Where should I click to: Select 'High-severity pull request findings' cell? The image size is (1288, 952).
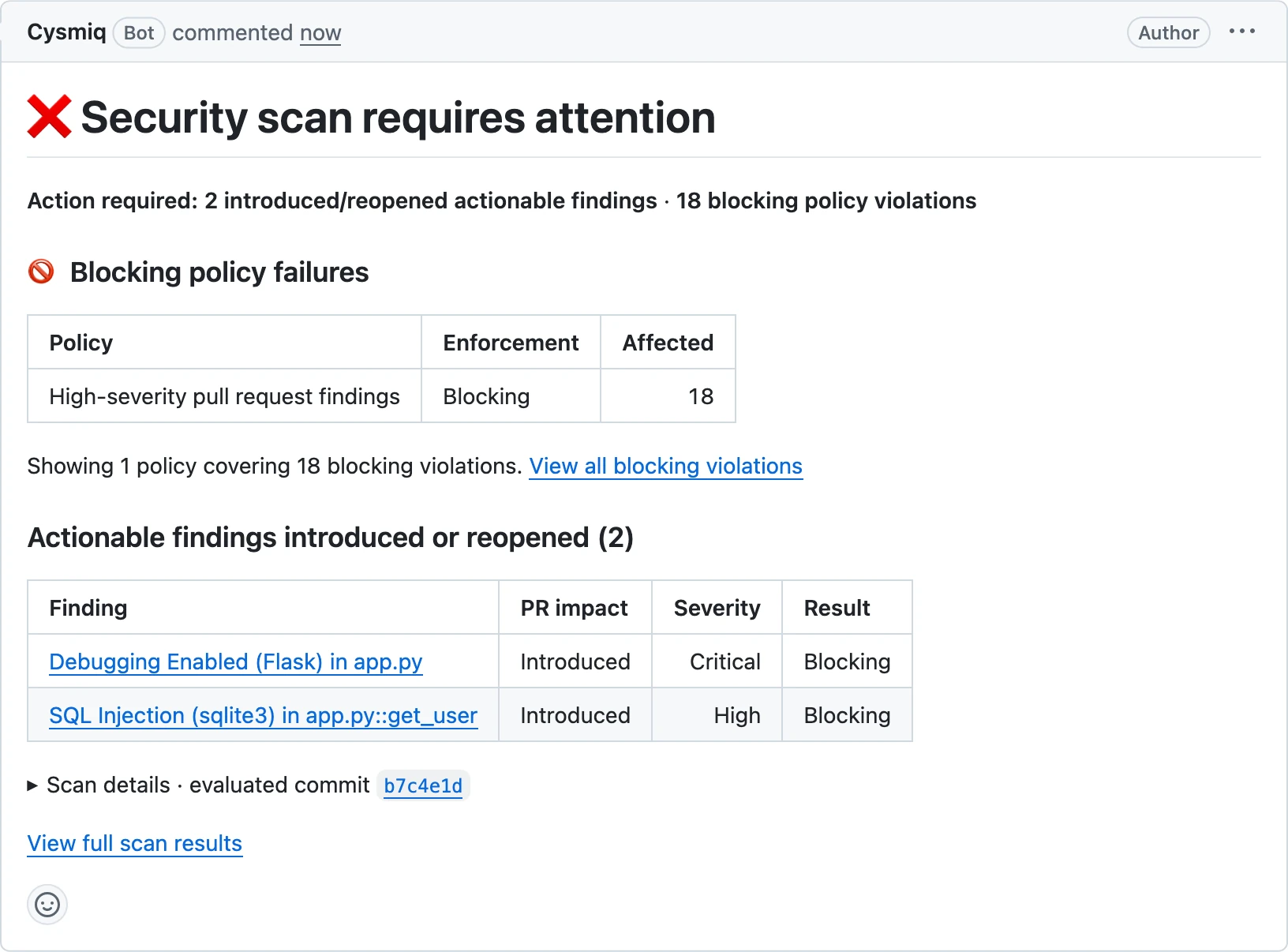[224, 396]
